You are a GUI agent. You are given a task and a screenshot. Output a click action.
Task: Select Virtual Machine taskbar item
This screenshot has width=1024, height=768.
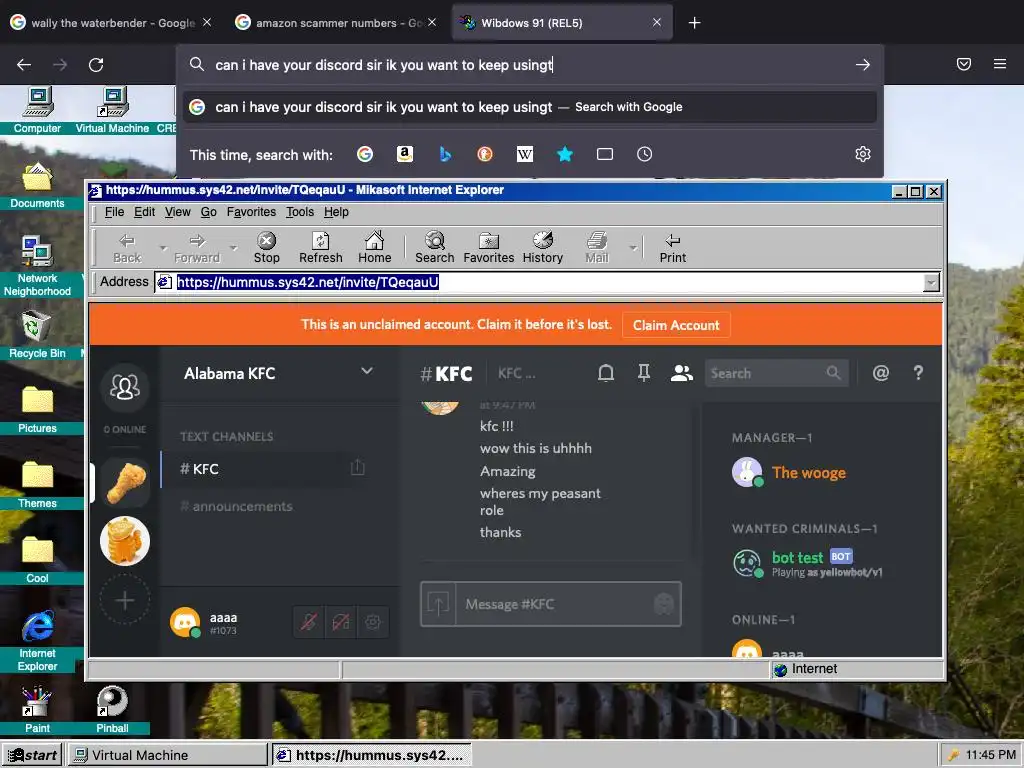coord(167,755)
